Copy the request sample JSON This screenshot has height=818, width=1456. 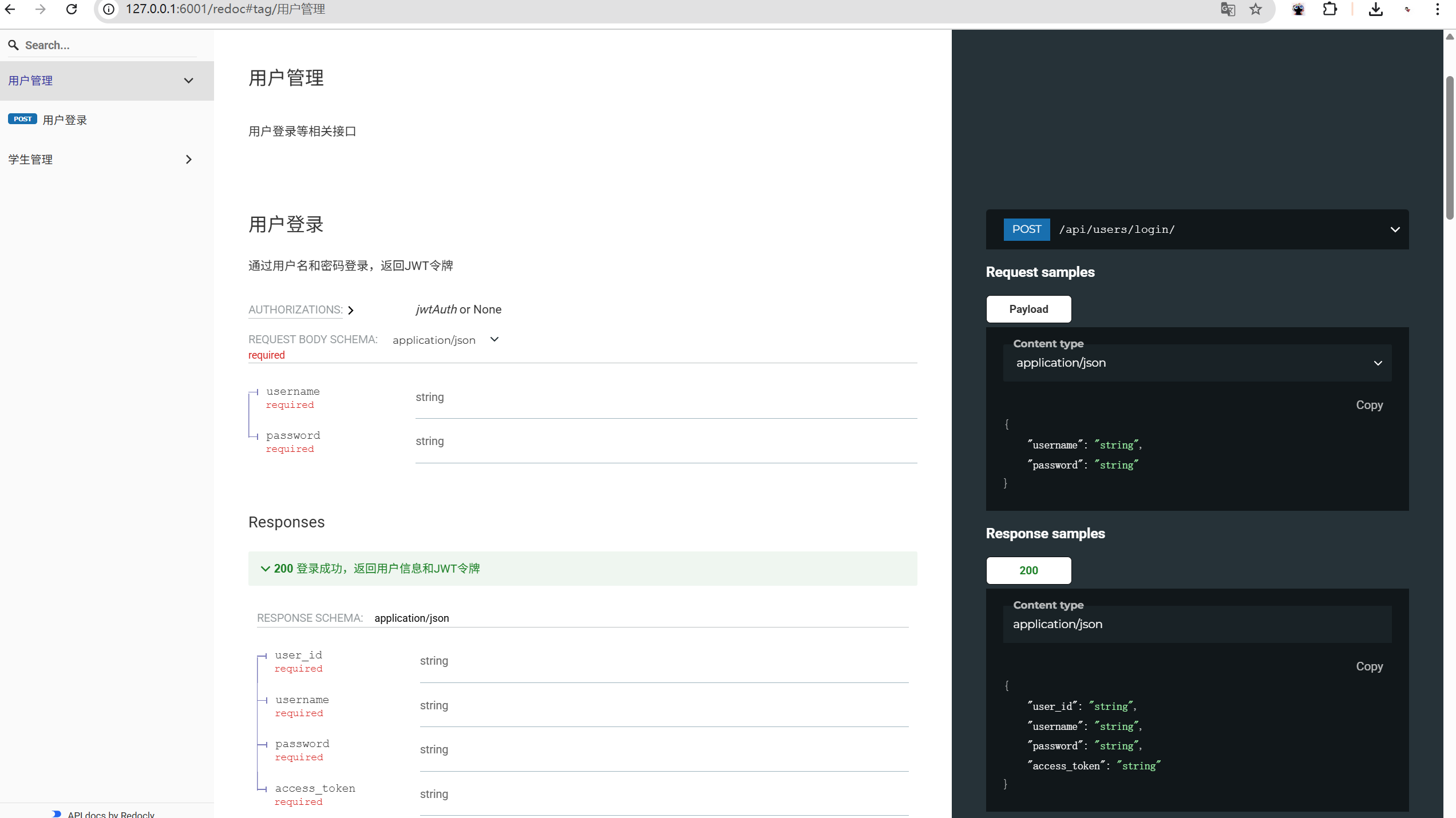(x=1369, y=405)
